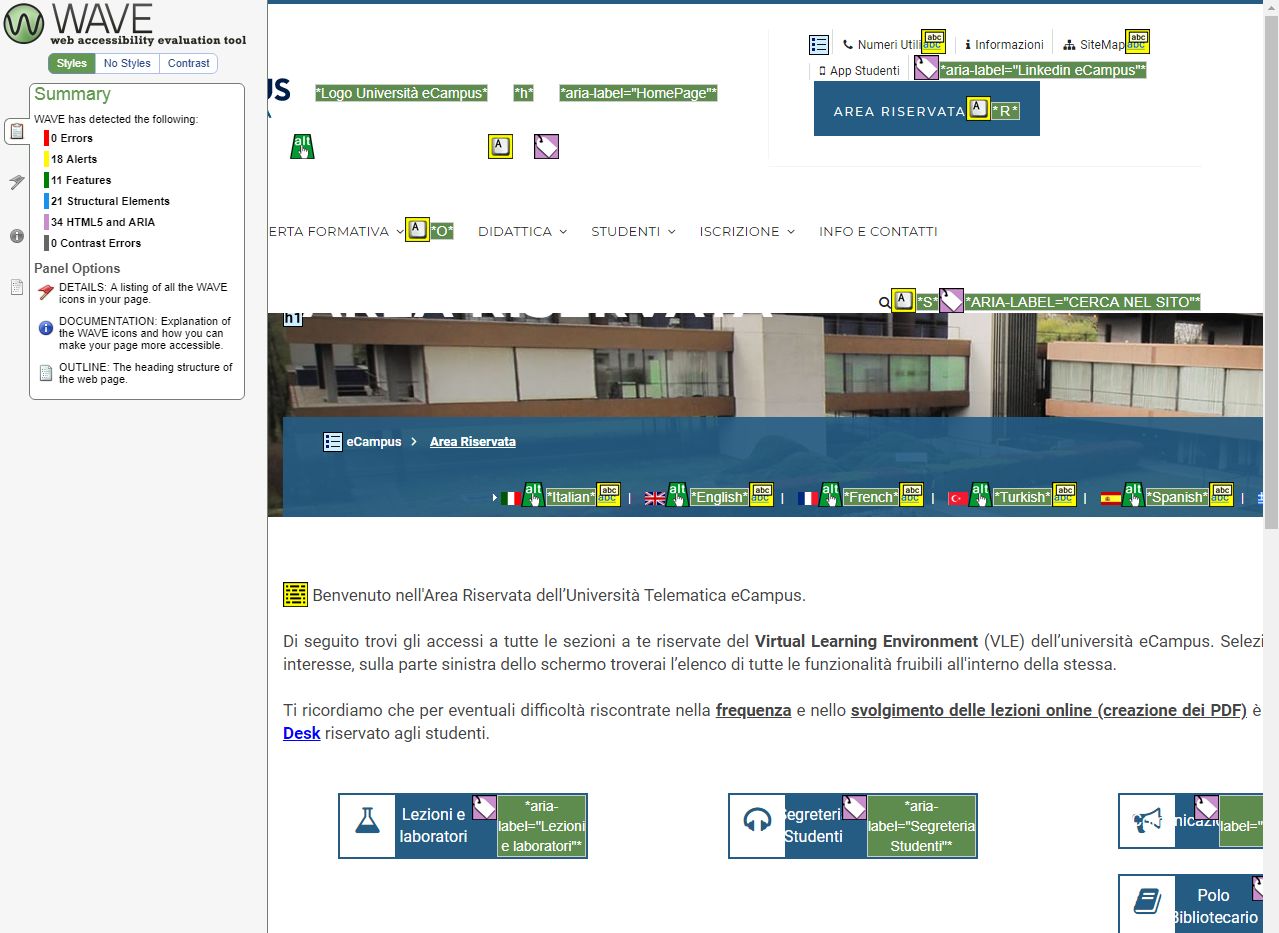Switch WAVE view to Styles
Image resolution: width=1279 pixels, height=933 pixels.
pos(71,63)
